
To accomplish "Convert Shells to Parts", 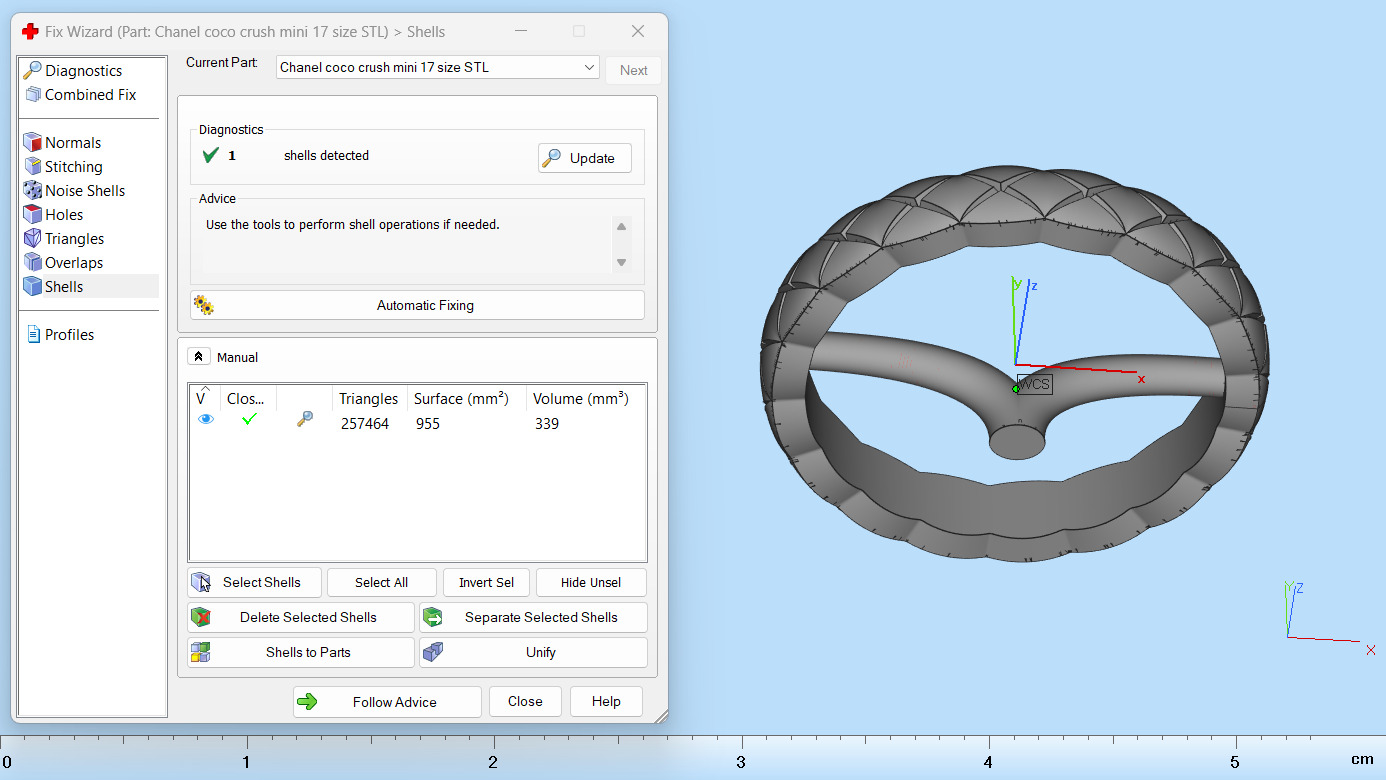I will click(301, 652).
